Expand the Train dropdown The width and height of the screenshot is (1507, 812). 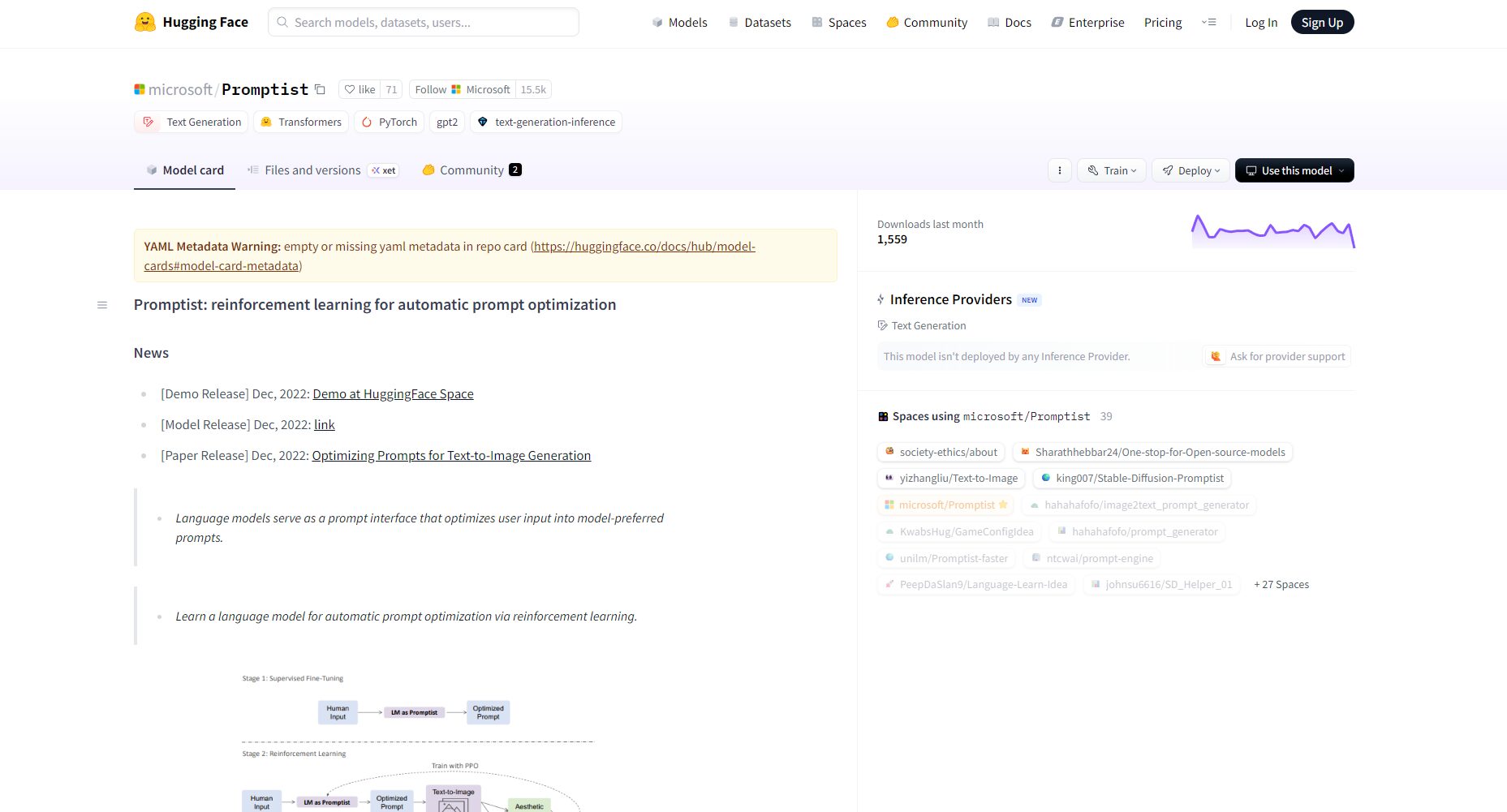1112,170
